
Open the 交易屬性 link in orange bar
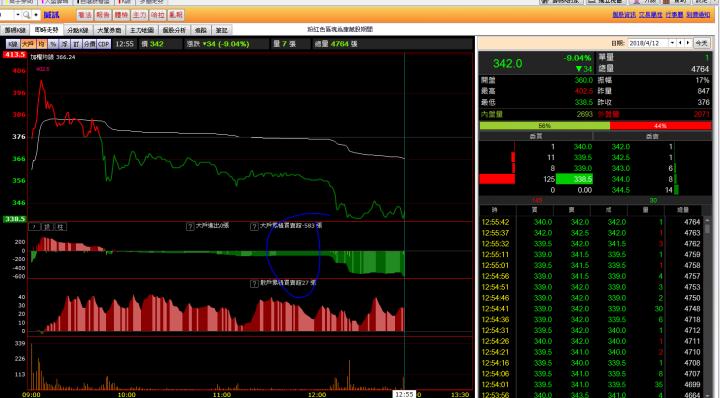651,15
